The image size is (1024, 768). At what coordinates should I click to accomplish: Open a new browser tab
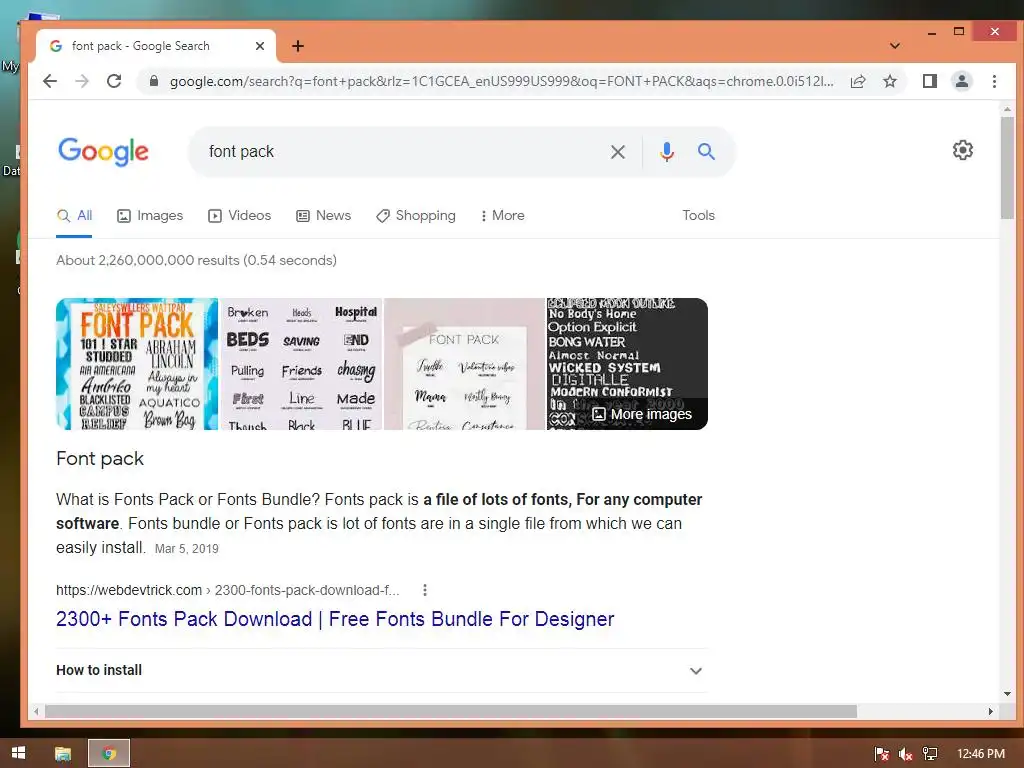pyautogui.click(x=298, y=46)
